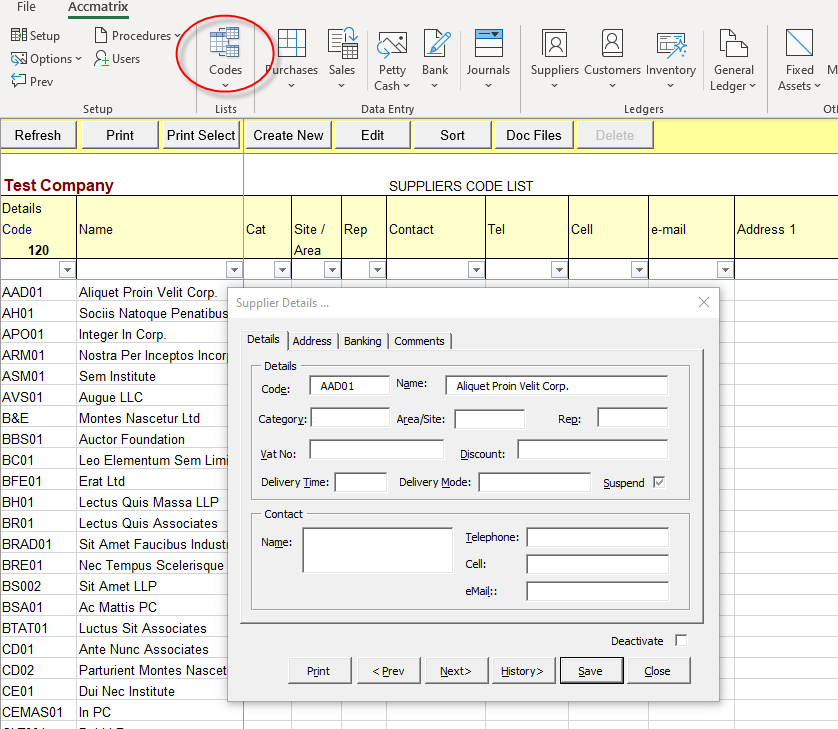The width and height of the screenshot is (838, 729).
Task: Click the Create New button
Action: point(288,135)
